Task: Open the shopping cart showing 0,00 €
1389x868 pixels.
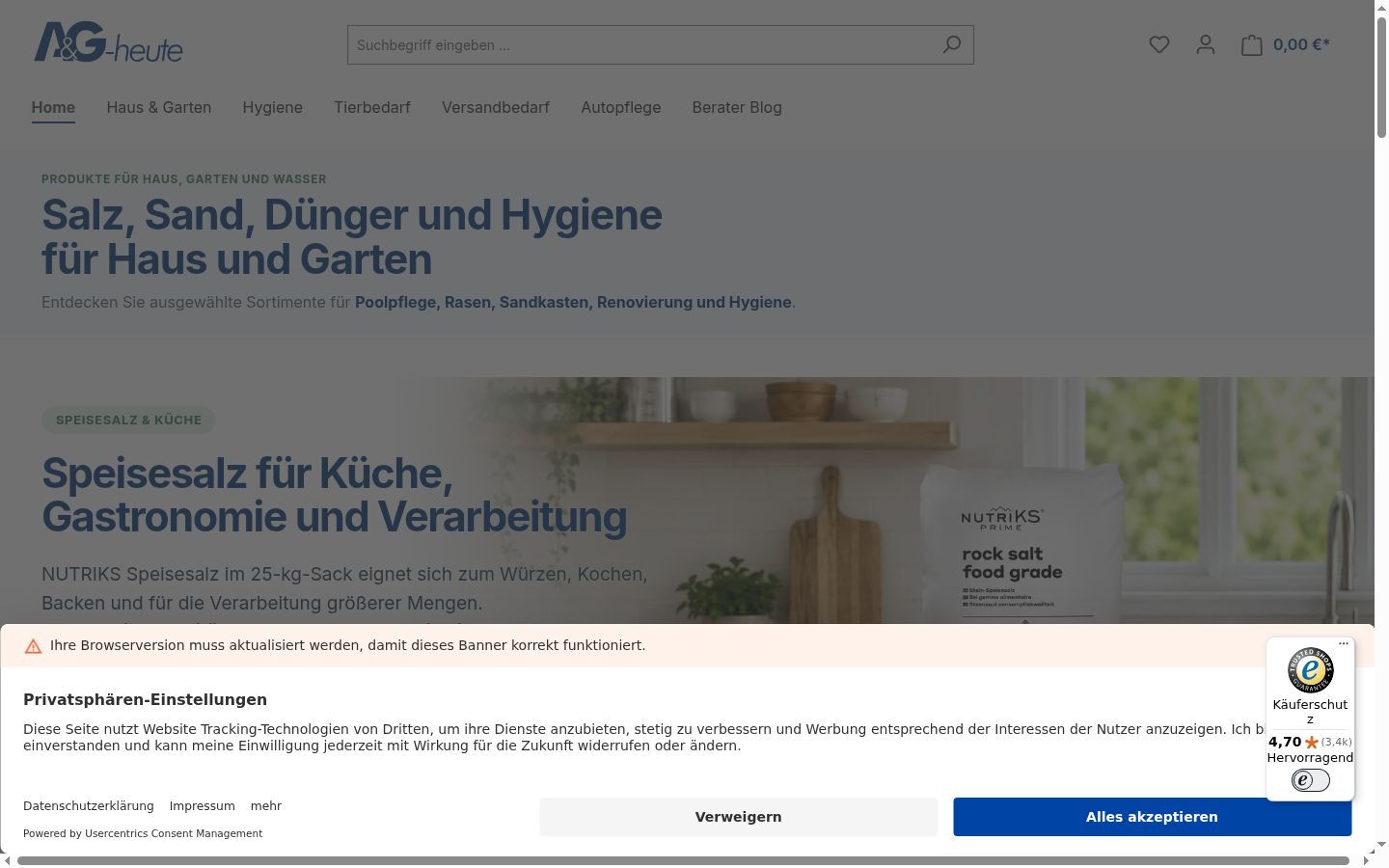Action: 1285,44
